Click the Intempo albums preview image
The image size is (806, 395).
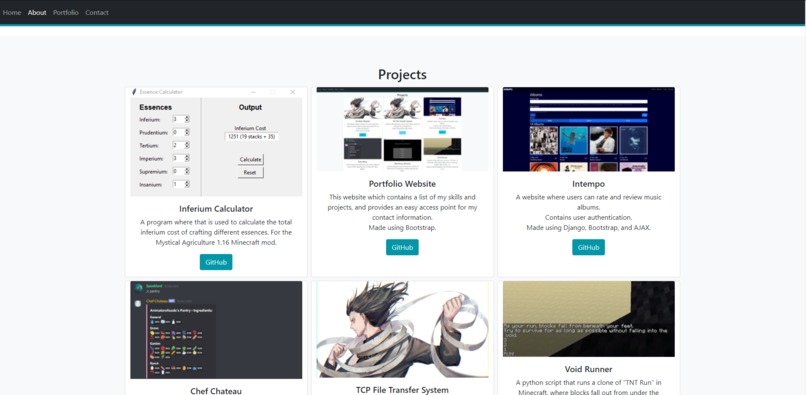click(588, 129)
